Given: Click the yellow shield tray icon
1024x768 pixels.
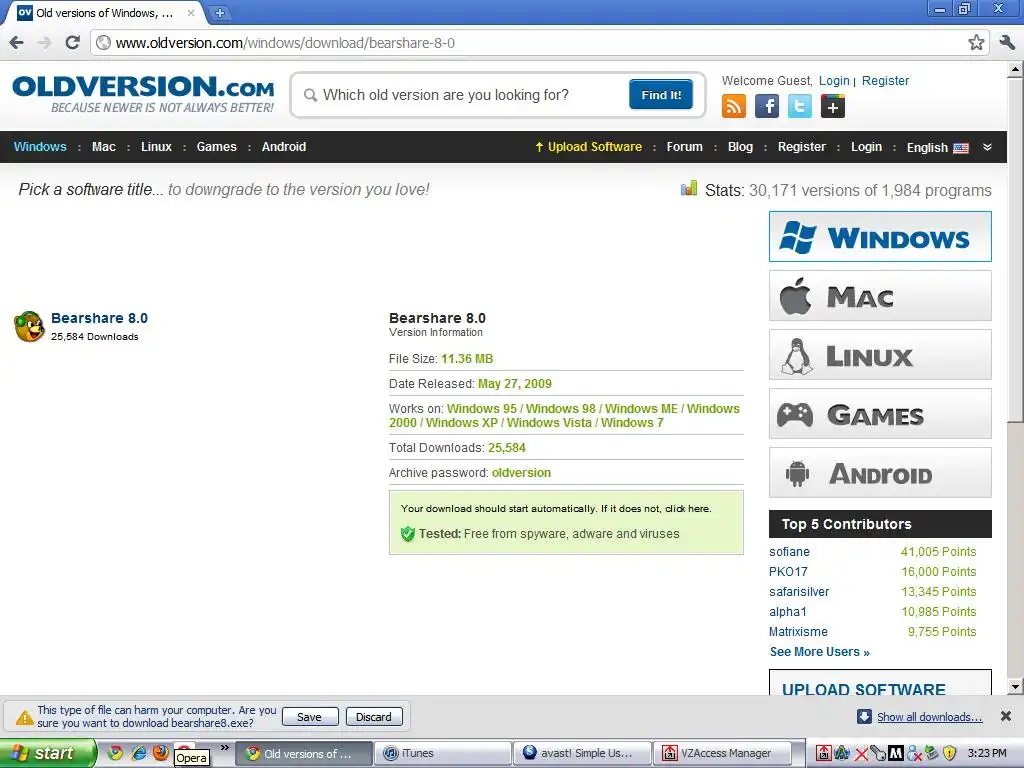Looking at the screenshot, I should click(x=949, y=753).
